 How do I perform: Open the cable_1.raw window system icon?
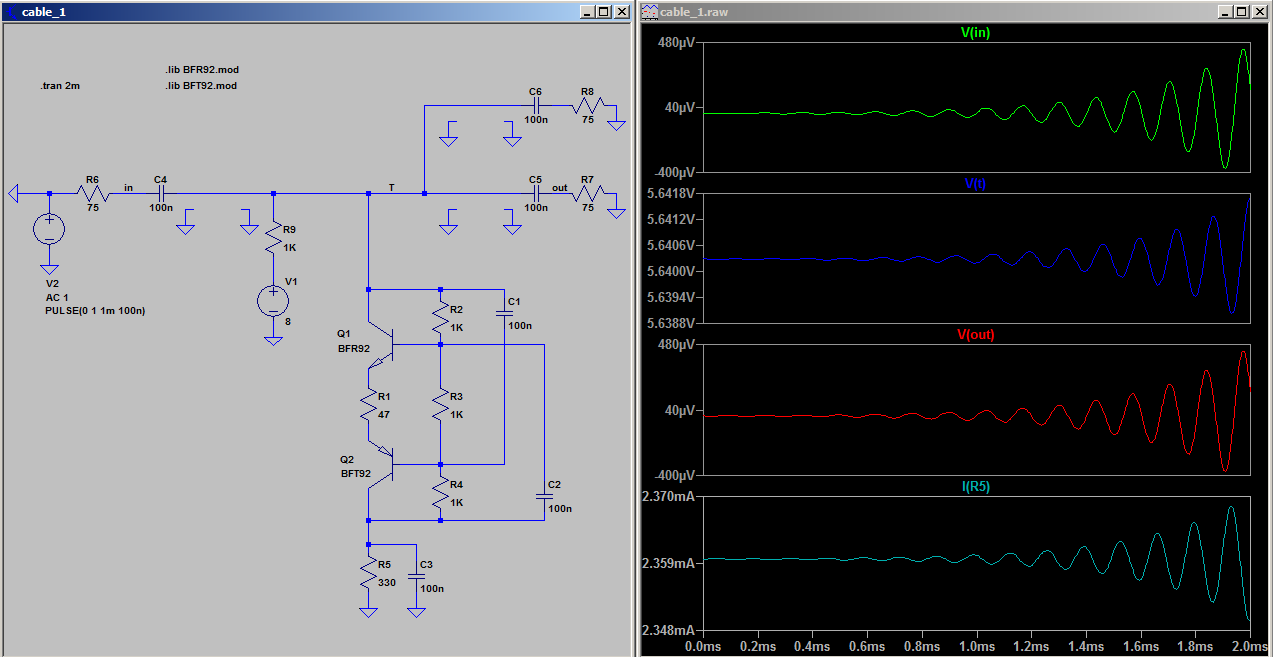[649, 11]
